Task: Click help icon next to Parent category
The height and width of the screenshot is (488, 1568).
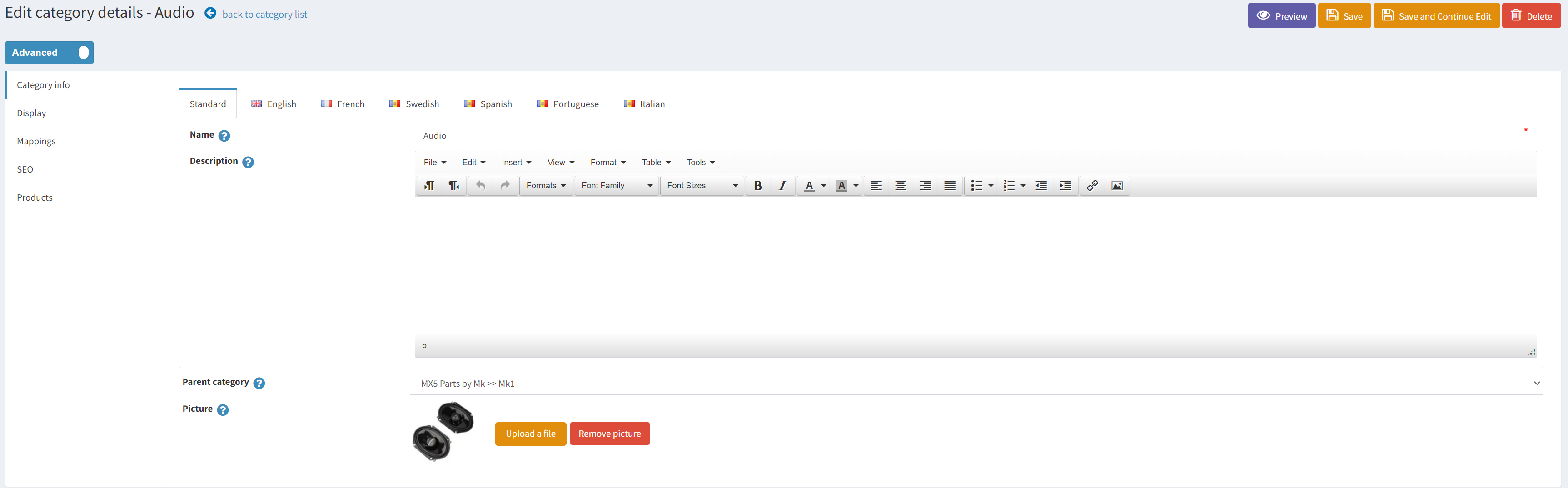Action: pyautogui.click(x=259, y=383)
